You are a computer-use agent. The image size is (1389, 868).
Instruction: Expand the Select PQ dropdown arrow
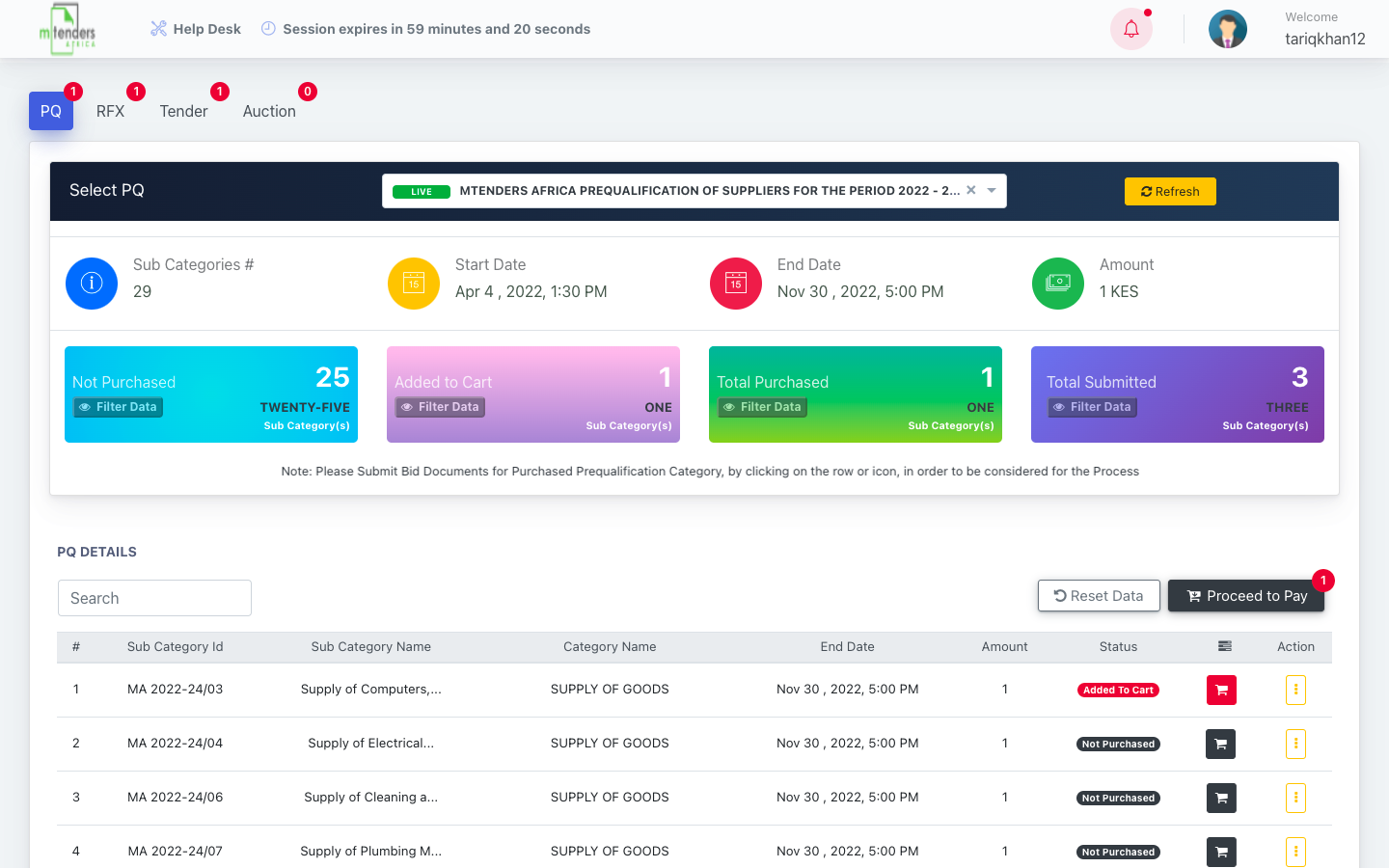992,191
